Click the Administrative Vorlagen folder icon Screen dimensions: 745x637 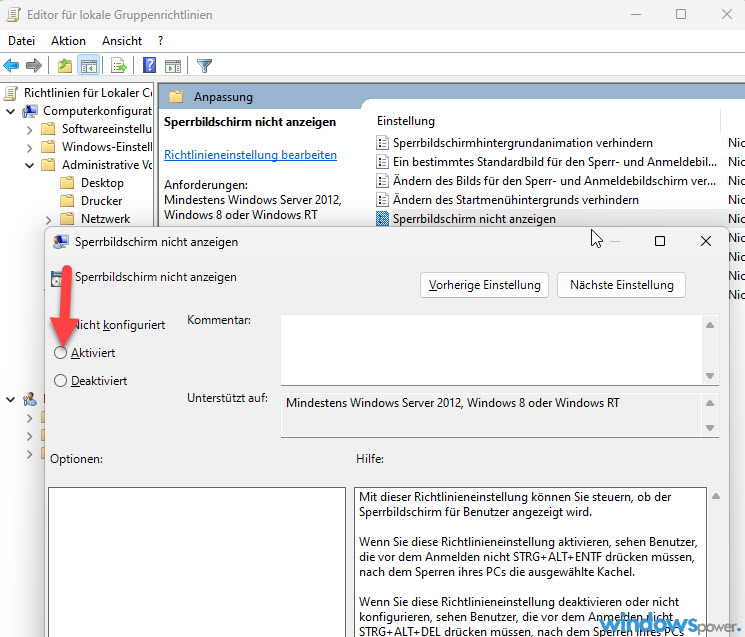[x=48, y=165]
